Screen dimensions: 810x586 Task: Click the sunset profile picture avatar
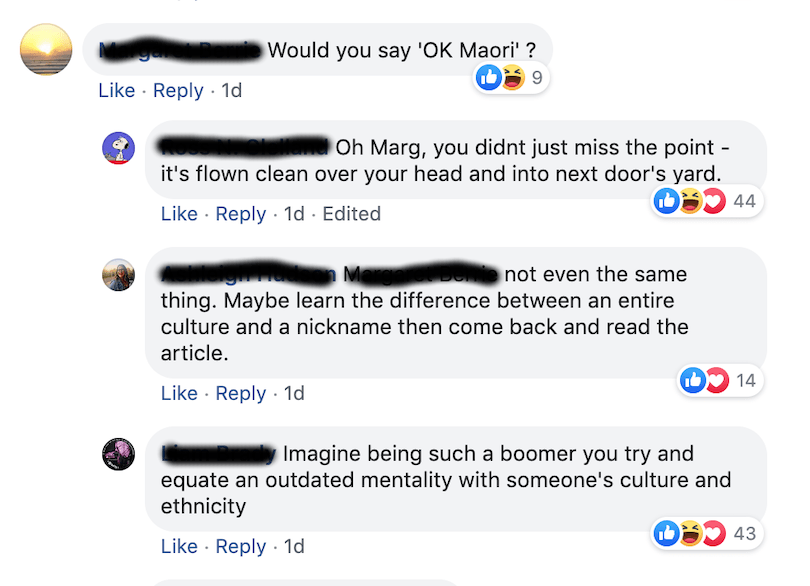46,51
